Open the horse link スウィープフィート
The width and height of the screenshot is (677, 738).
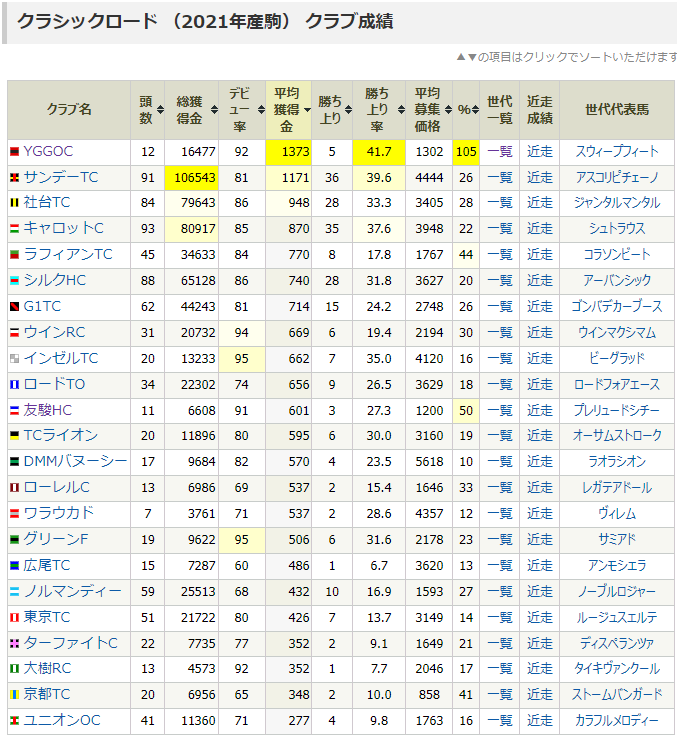(616, 152)
